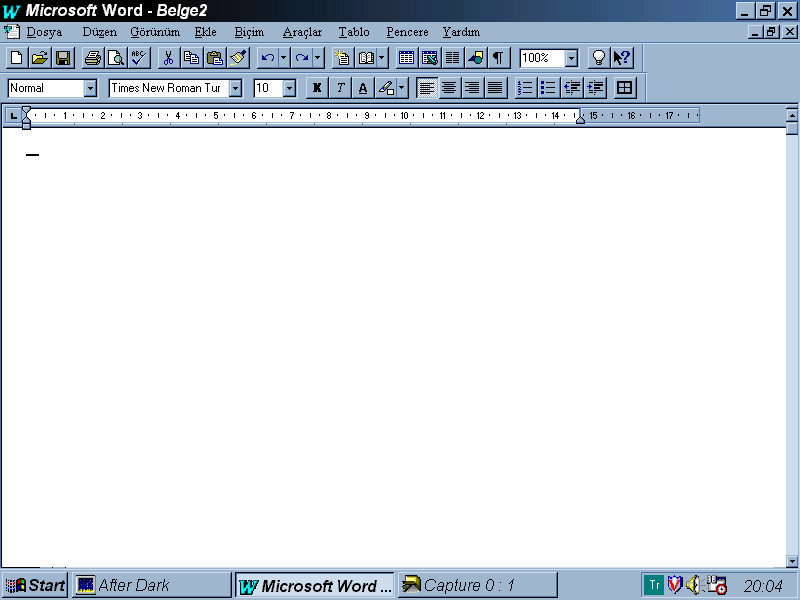
Task: Activate the Help pointer tool
Action: pyautogui.click(x=622, y=58)
